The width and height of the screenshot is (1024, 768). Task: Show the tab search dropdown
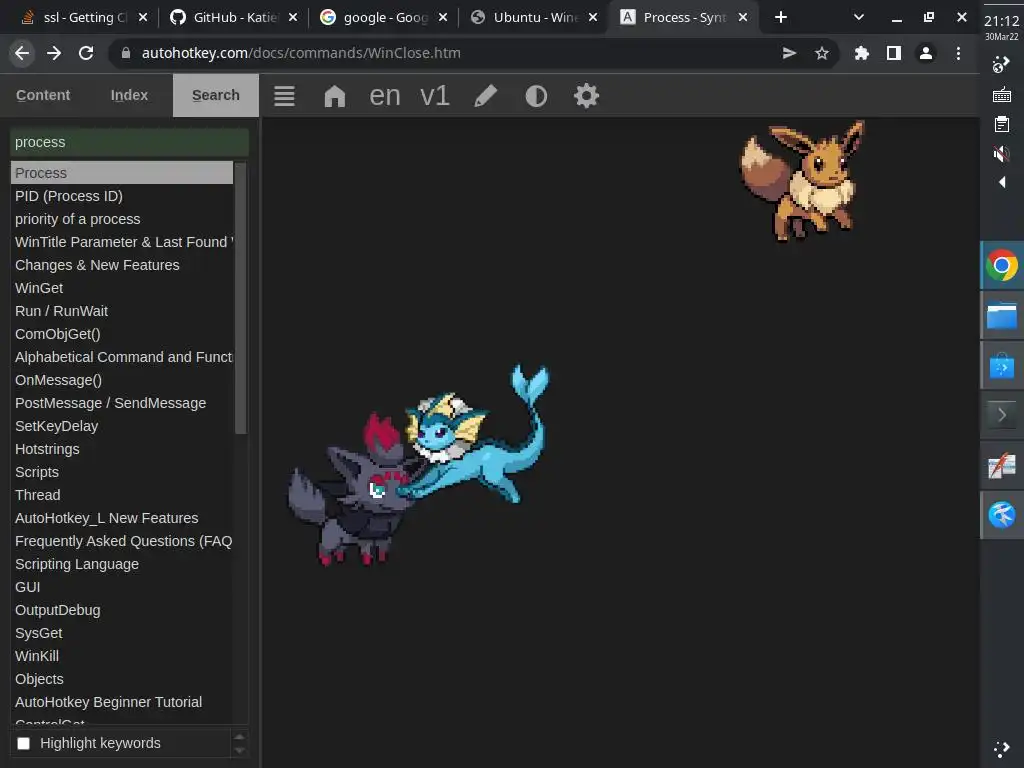tap(859, 17)
